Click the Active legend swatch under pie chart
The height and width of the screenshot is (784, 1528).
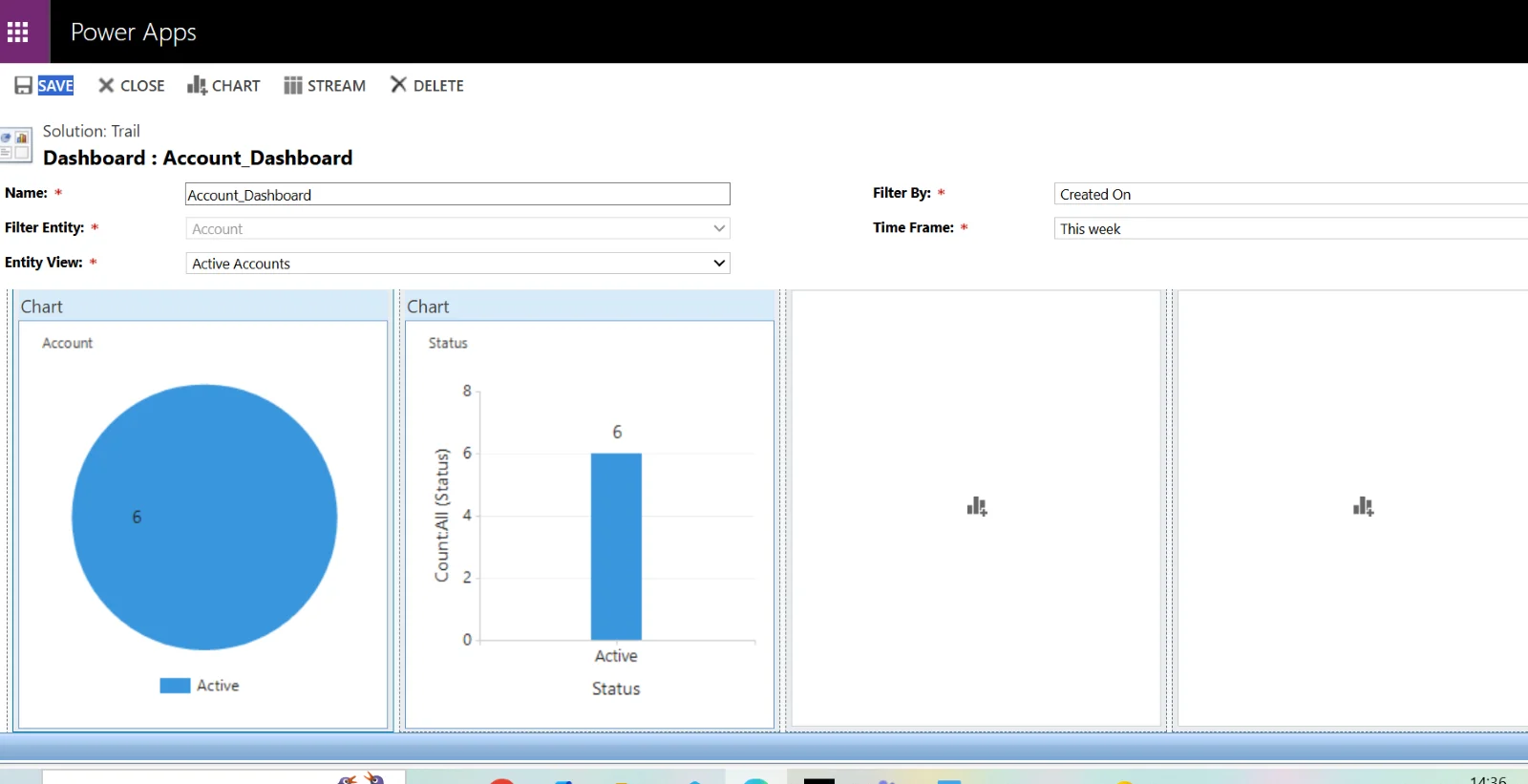coord(175,686)
